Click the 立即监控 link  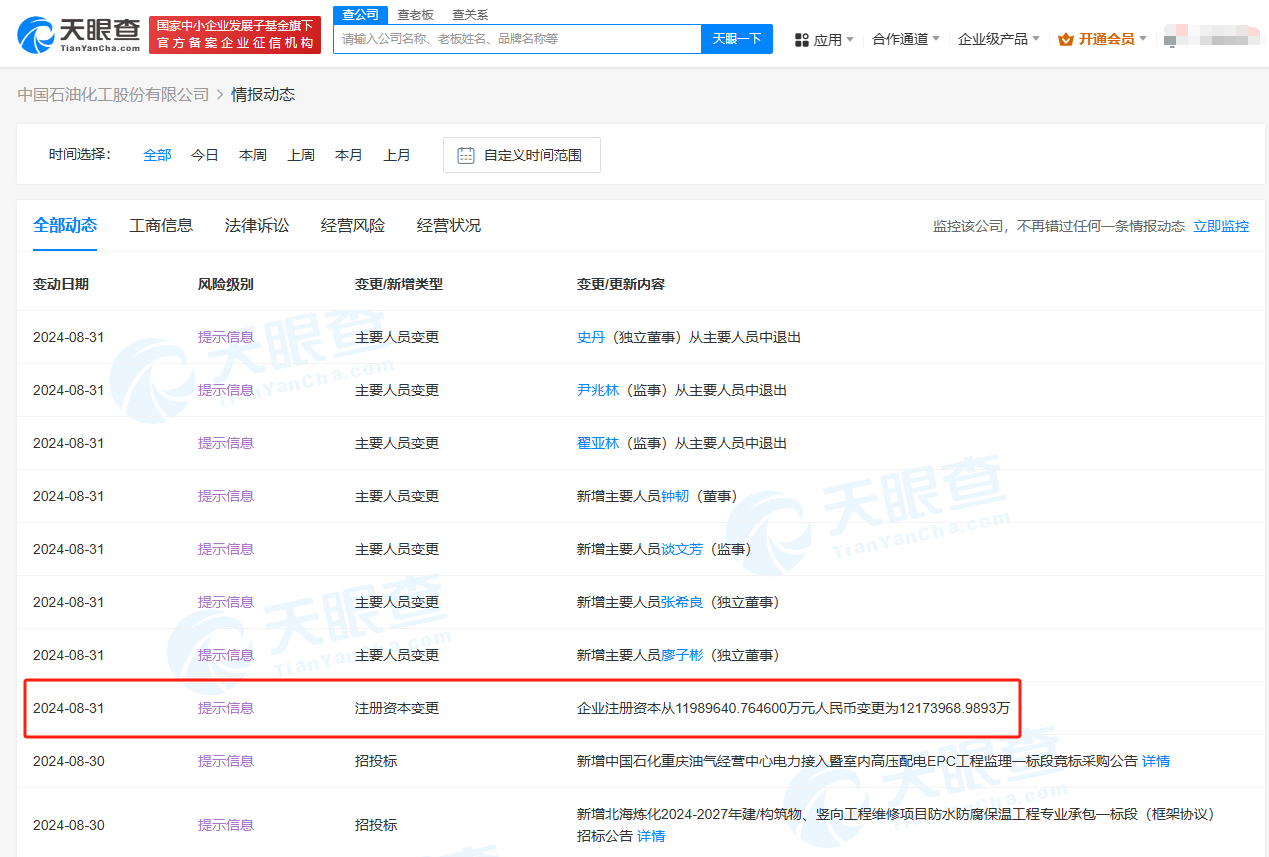coord(1221,226)
